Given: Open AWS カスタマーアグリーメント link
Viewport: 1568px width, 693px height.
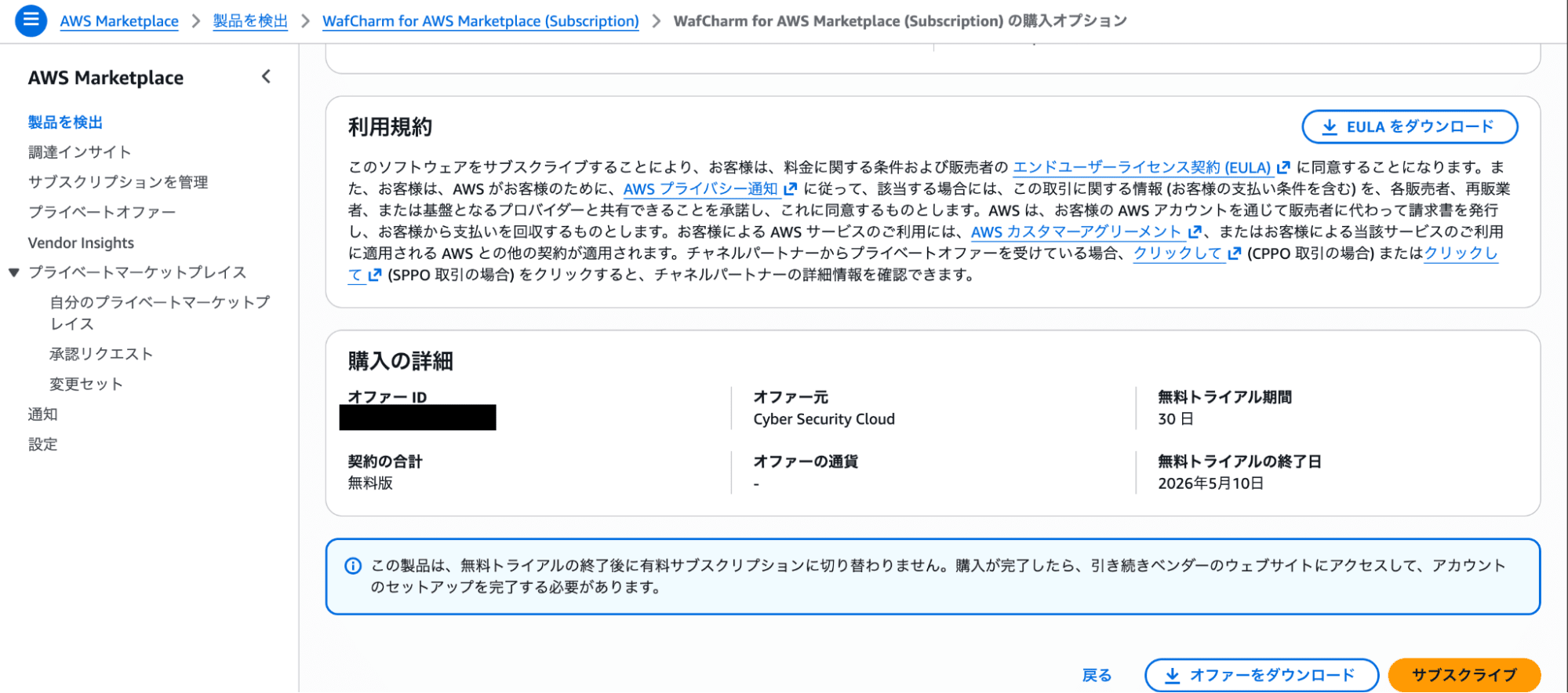Looking at the screenshot, I should coord(1076,232).
